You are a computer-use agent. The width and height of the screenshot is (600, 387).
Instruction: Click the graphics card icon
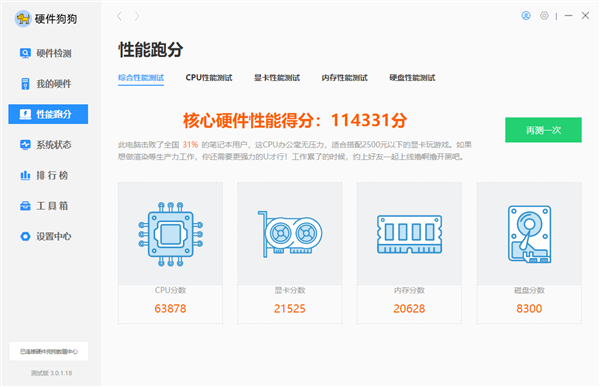click(x=290, y=234)
